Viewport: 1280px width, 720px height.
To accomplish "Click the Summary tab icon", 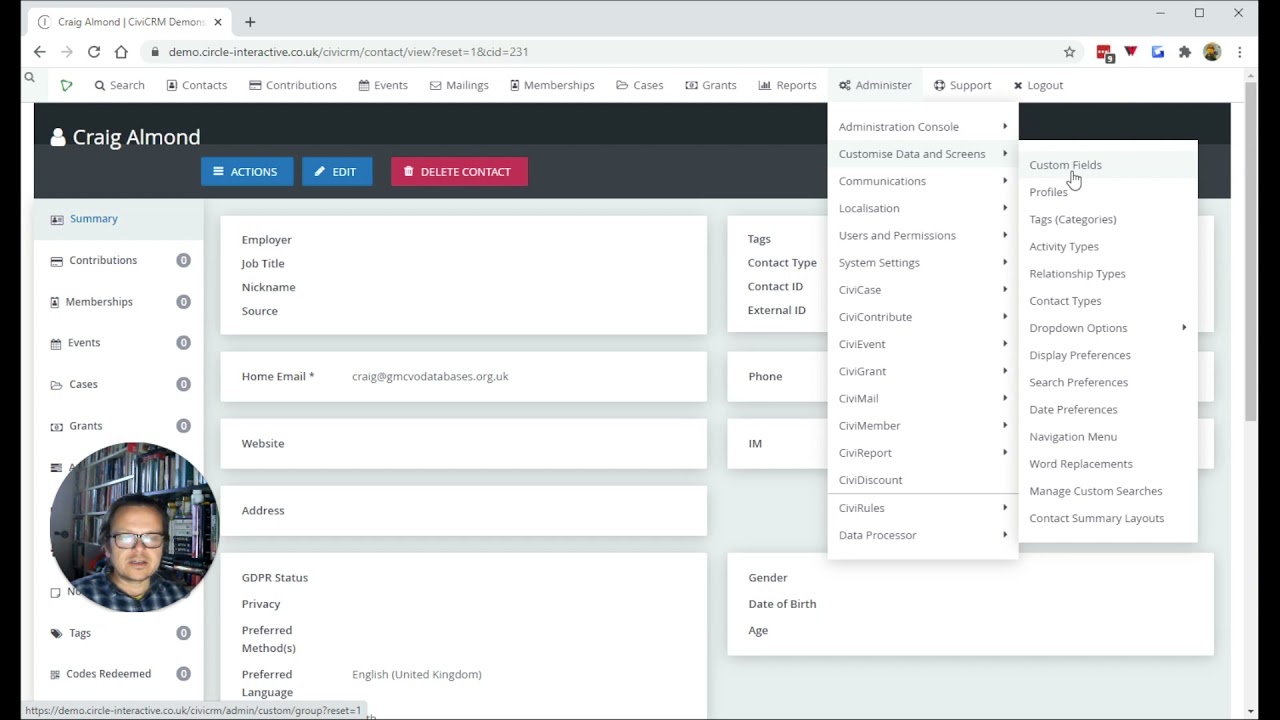I will pyautogui.click(x=56, y=219).
